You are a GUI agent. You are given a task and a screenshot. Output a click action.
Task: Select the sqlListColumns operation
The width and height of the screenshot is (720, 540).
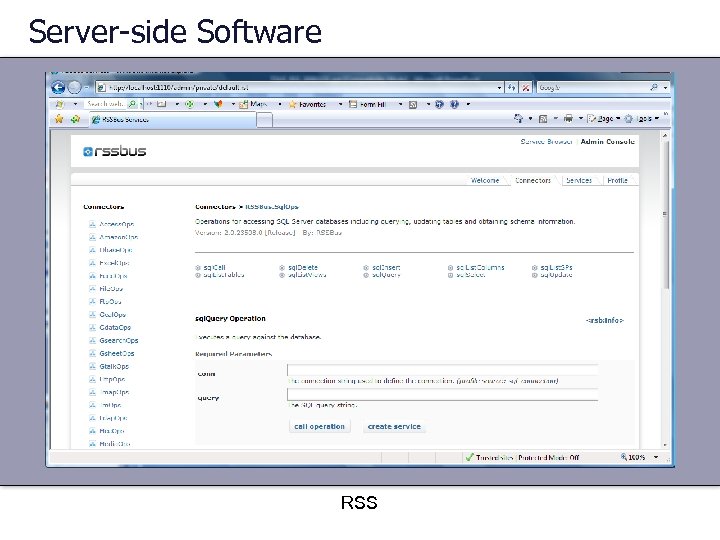480,267
